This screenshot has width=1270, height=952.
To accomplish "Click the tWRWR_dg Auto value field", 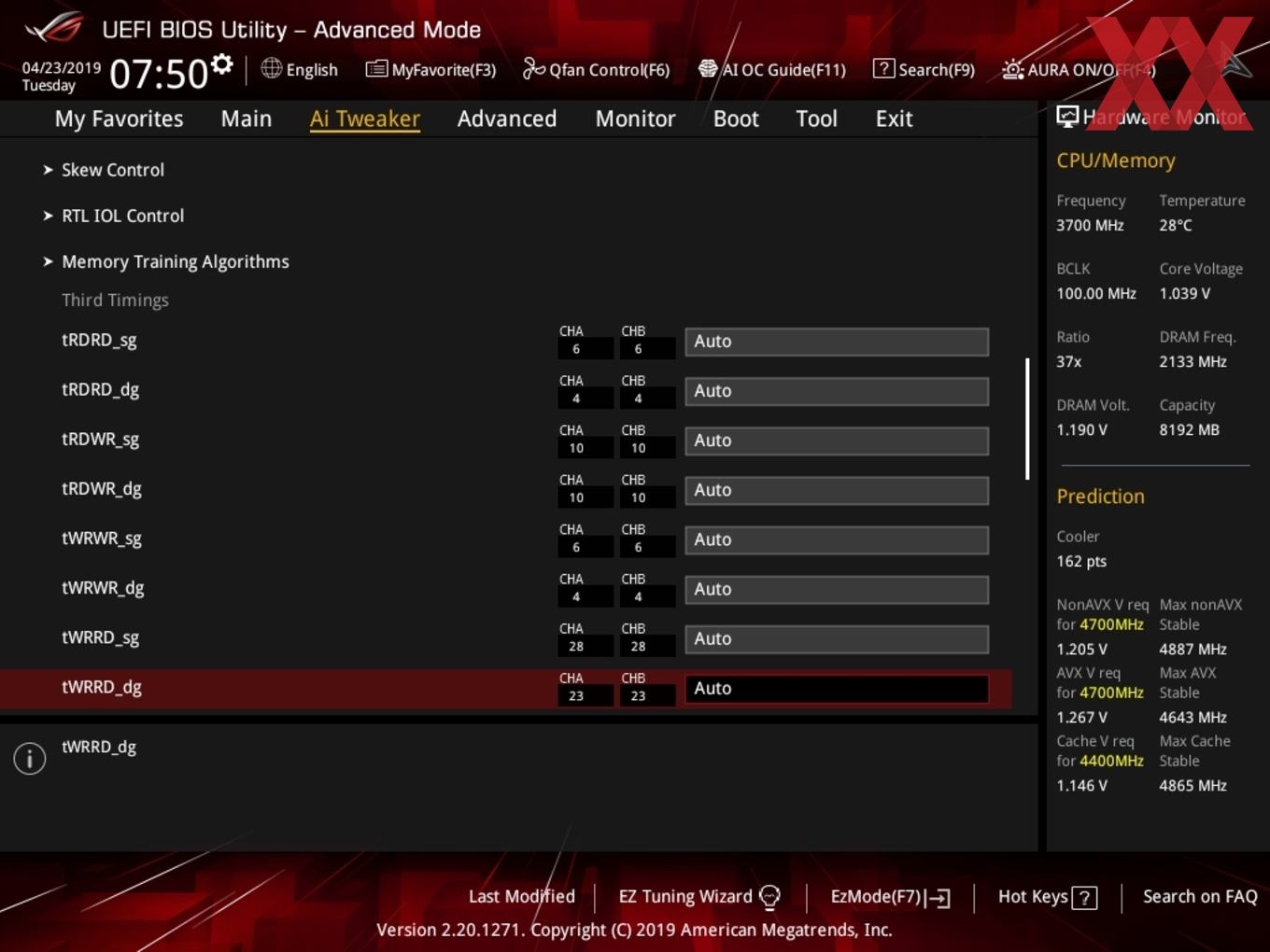I will pos(837,589).
